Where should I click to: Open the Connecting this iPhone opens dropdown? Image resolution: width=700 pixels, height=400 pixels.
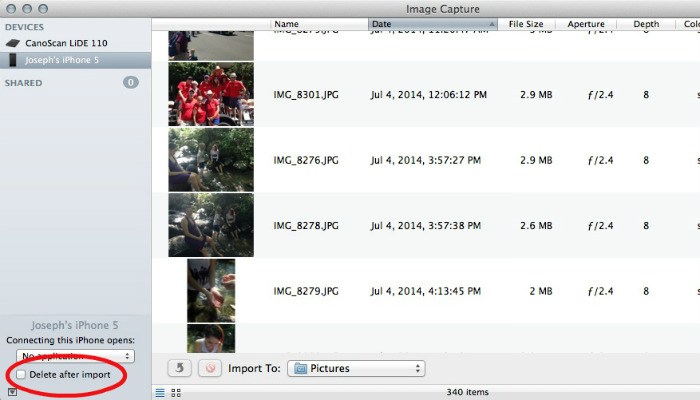click(75, 356)
